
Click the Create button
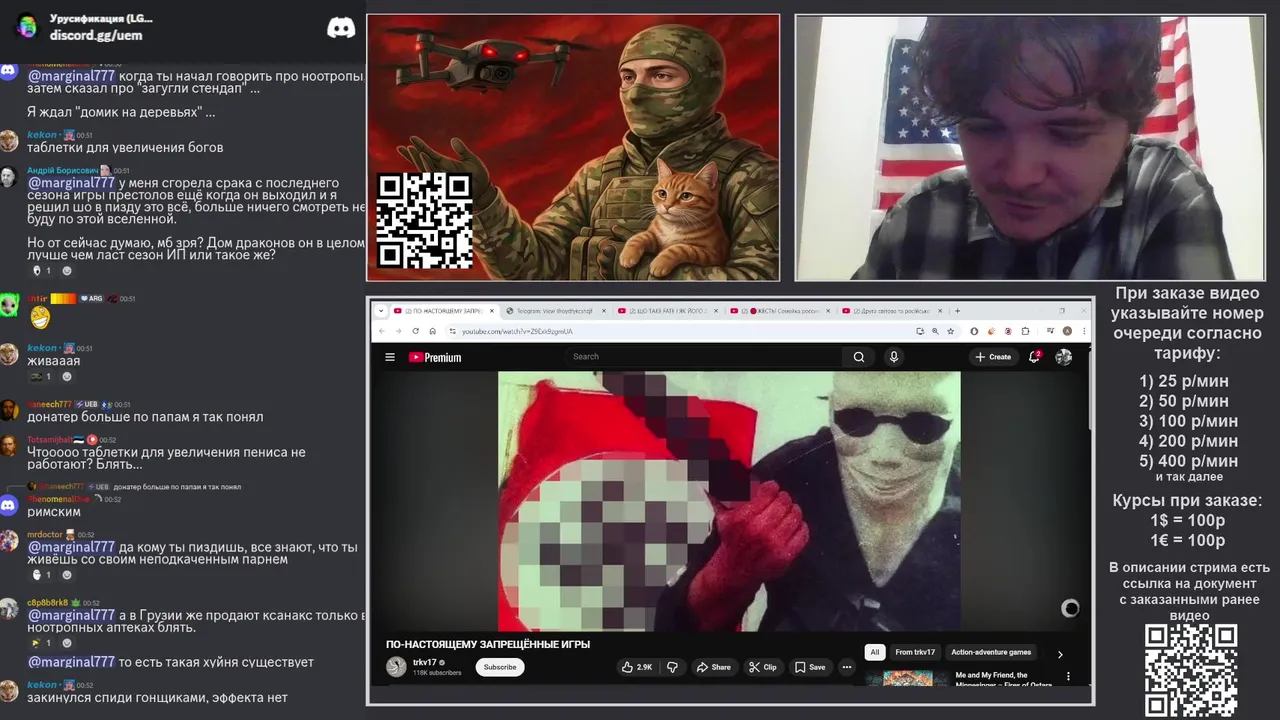point(993,357)
